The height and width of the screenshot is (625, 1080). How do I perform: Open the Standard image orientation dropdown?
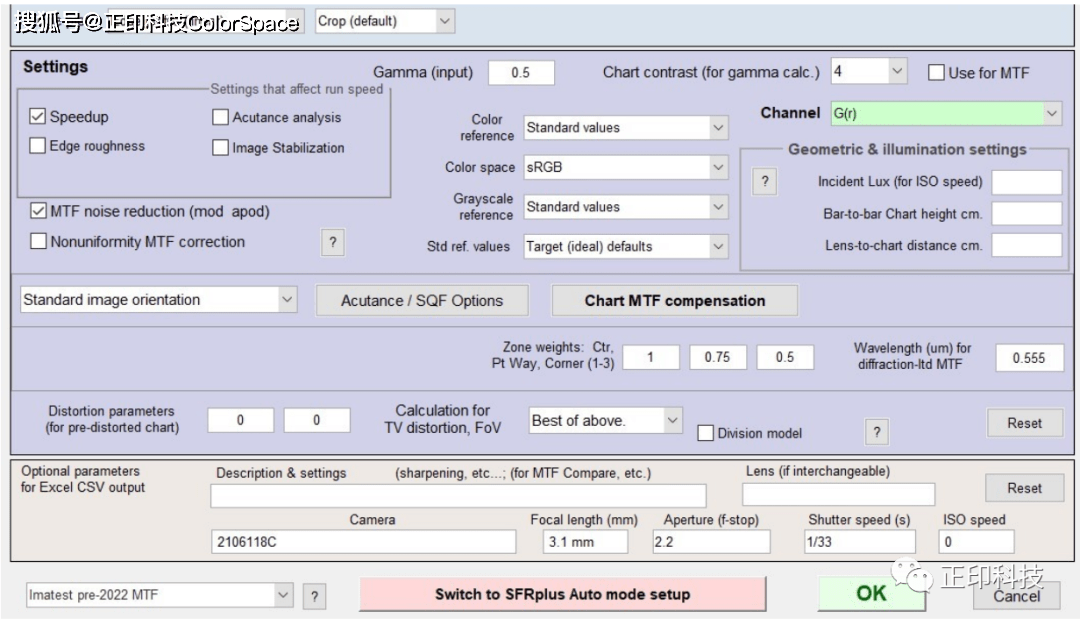tap(159, 300)
